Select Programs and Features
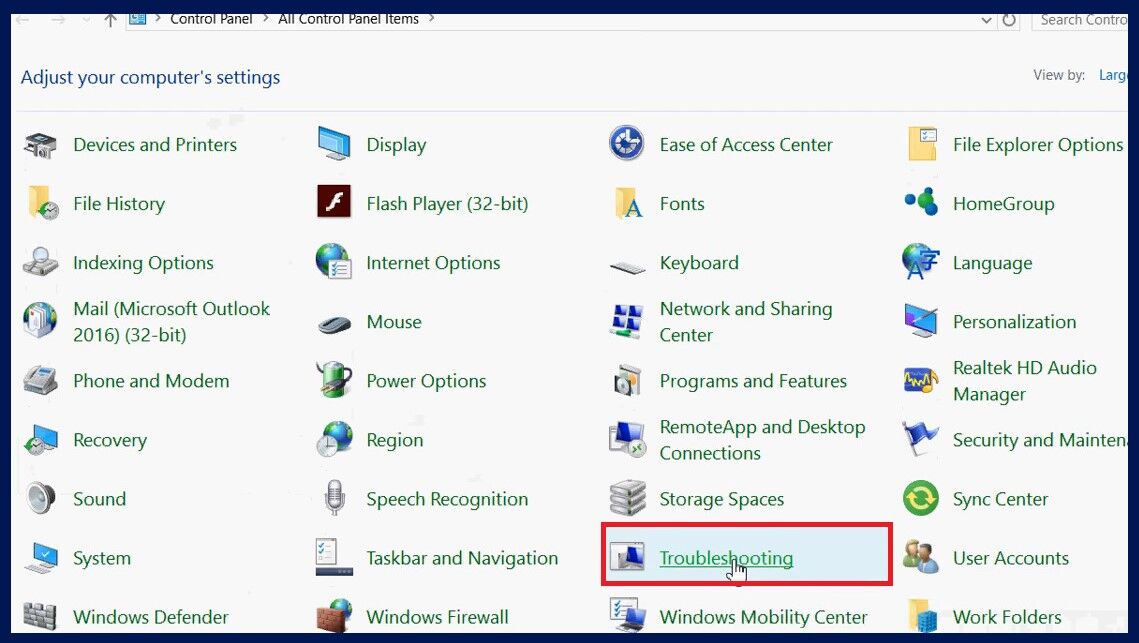The height and width of the screenshot is (643, 1139). click(x=753, y=381)
